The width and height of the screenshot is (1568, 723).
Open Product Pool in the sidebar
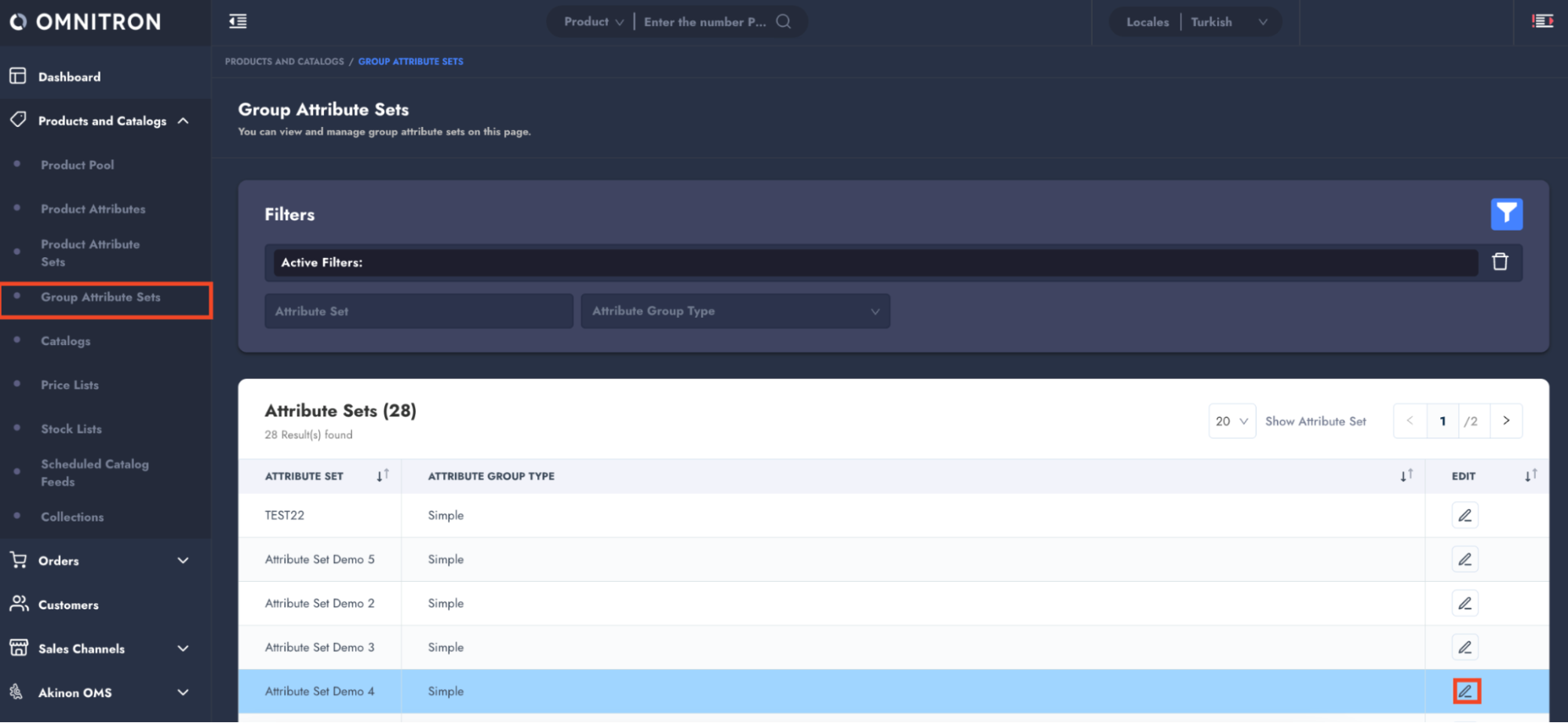pyautogui.click(x=78, y=165)
